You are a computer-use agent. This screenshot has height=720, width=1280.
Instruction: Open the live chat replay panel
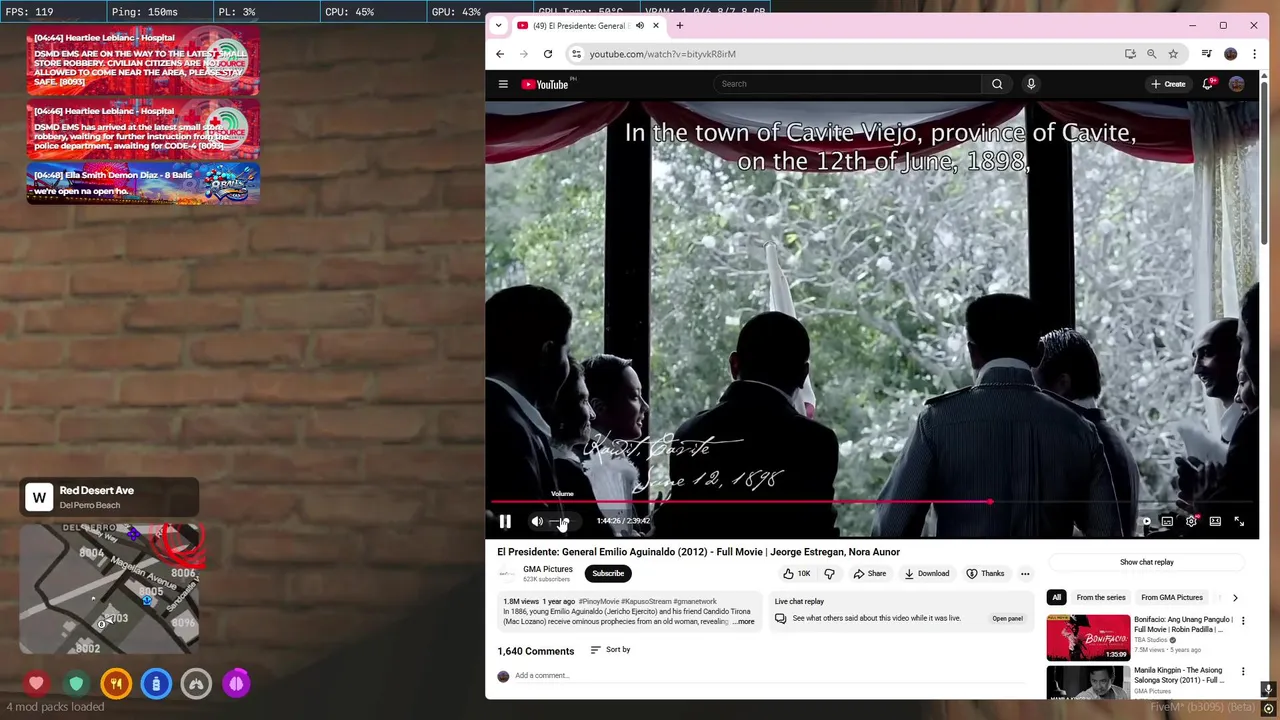point(1007,618)
